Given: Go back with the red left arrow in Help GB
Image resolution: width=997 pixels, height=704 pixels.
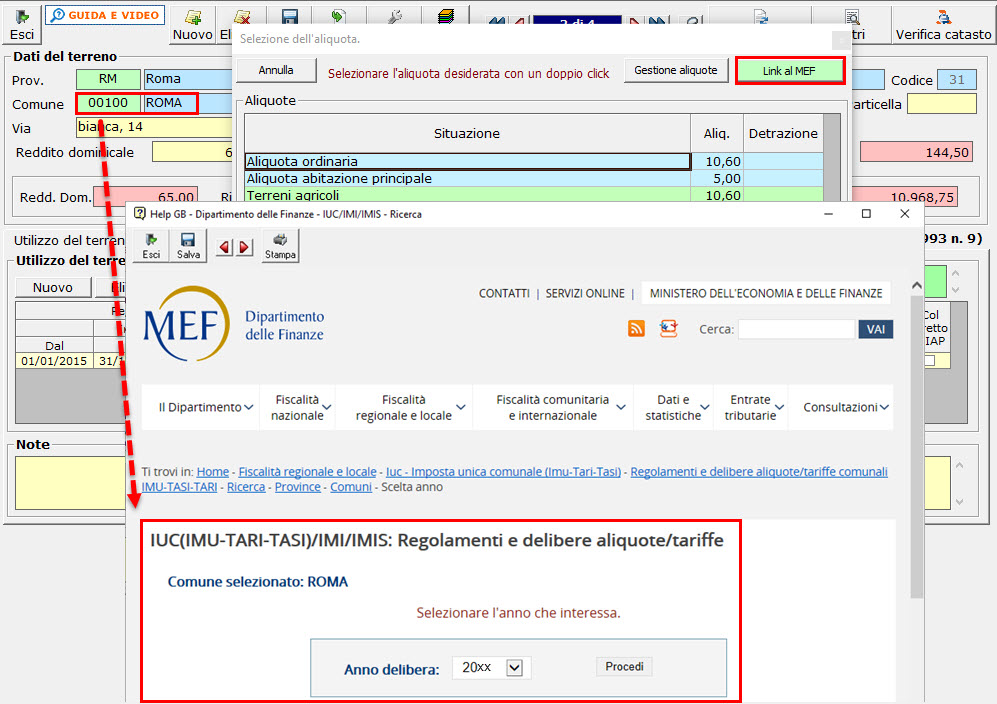Looking at the screenshot, I should [224, 247].
